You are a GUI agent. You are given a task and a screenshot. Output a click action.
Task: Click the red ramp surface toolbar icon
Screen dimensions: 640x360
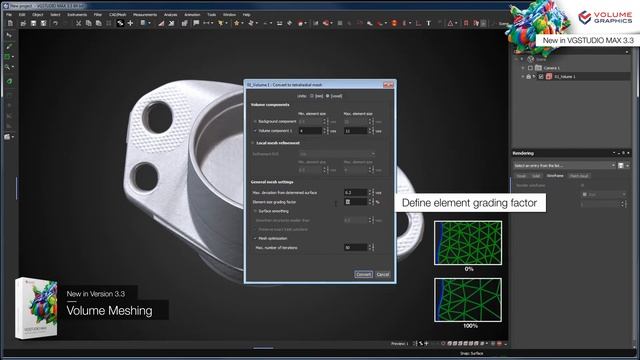coord(161,24)
